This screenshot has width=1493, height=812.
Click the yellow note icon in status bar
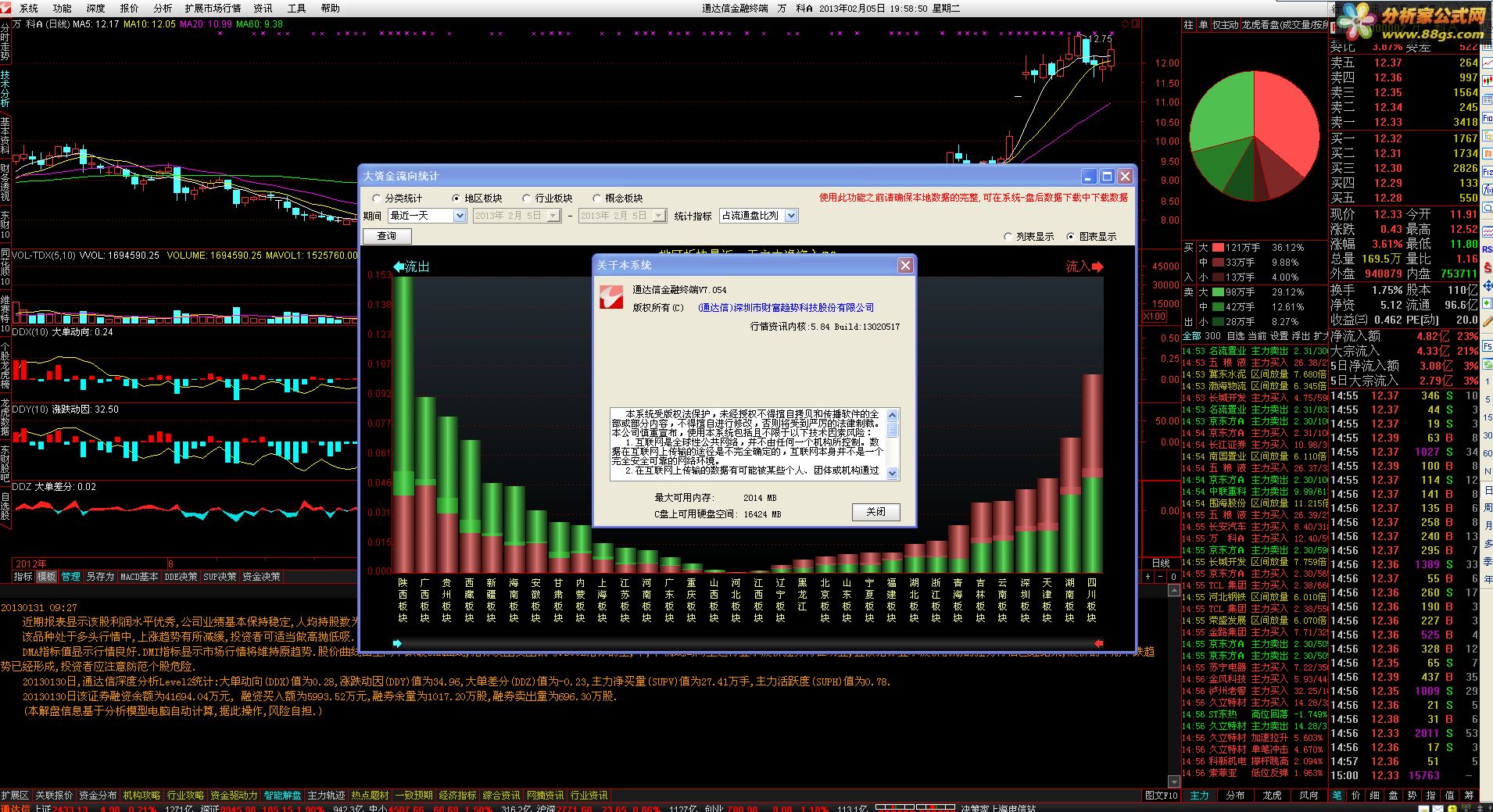tap(1452, 808)
